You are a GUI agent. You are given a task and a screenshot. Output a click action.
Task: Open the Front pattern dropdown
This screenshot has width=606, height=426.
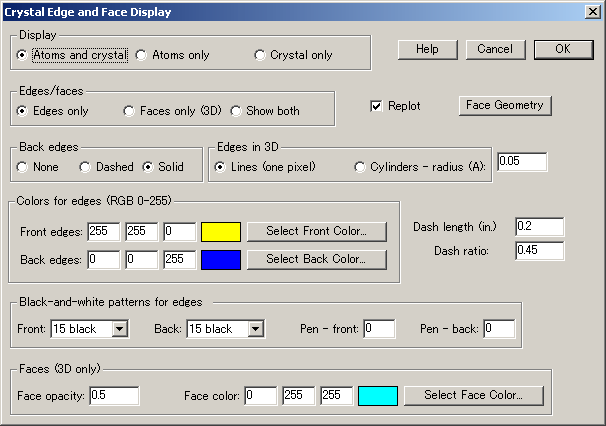click(120, 328)
